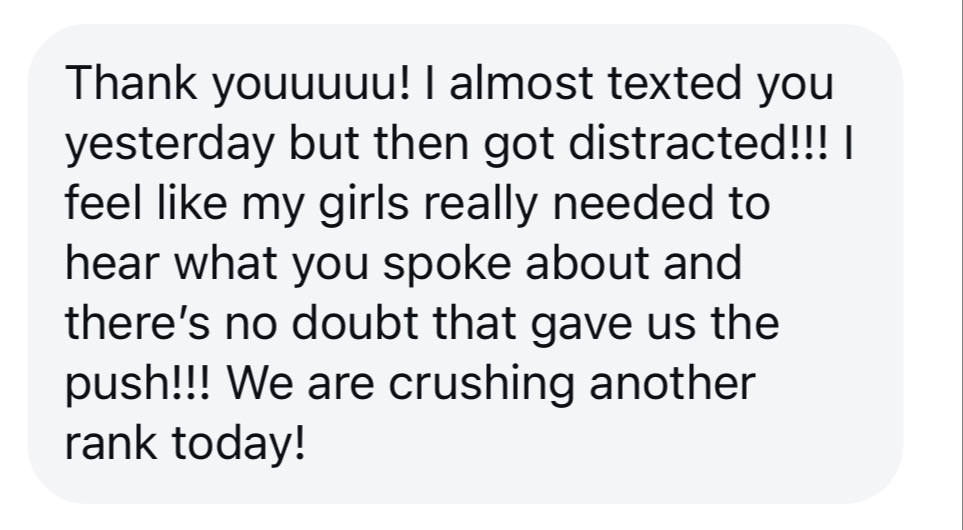This screenshot has height=530, width=963.
Task: Click the word 'doubt' in the message
Action: pos(355,324)
